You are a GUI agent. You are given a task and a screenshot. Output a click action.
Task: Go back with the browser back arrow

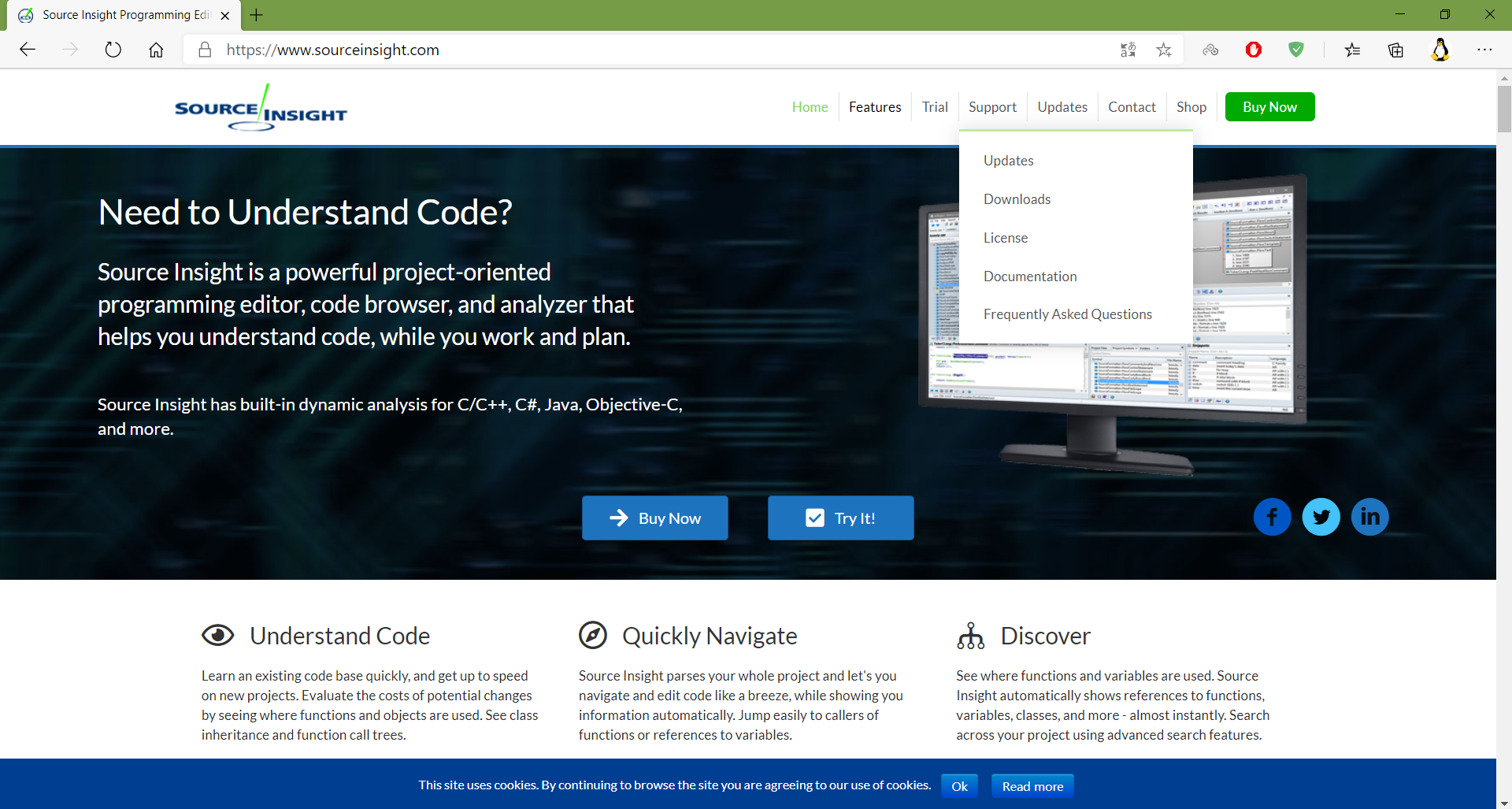[28, 50]
